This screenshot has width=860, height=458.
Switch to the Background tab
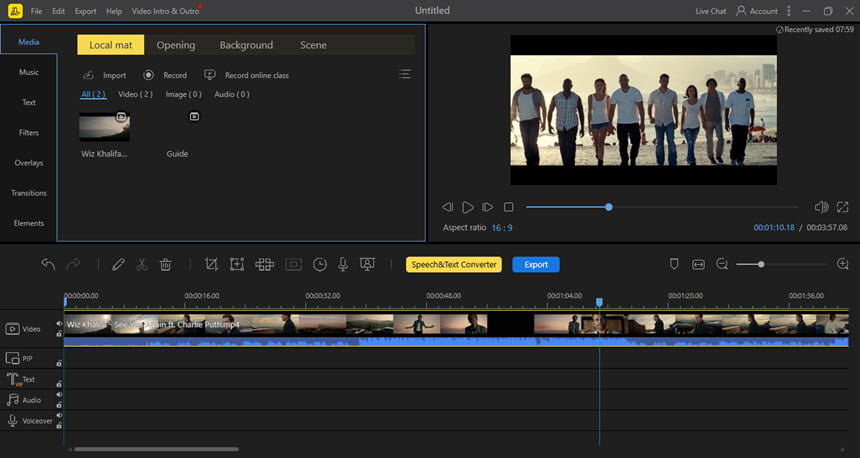coord(246,45)
